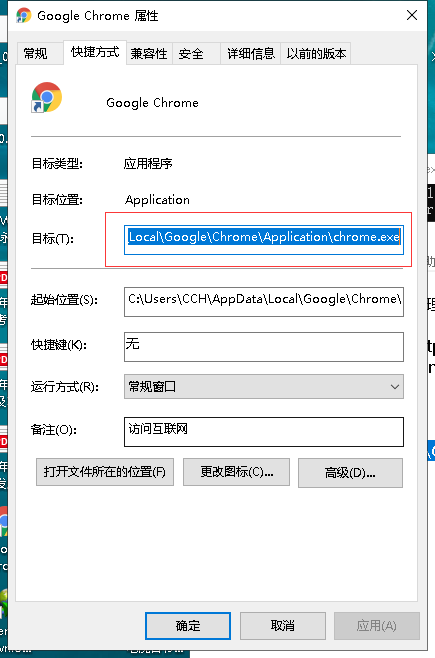435x658 pixels.
Task: Close the Google Chrome properties dialog
Action: point(412,15)
